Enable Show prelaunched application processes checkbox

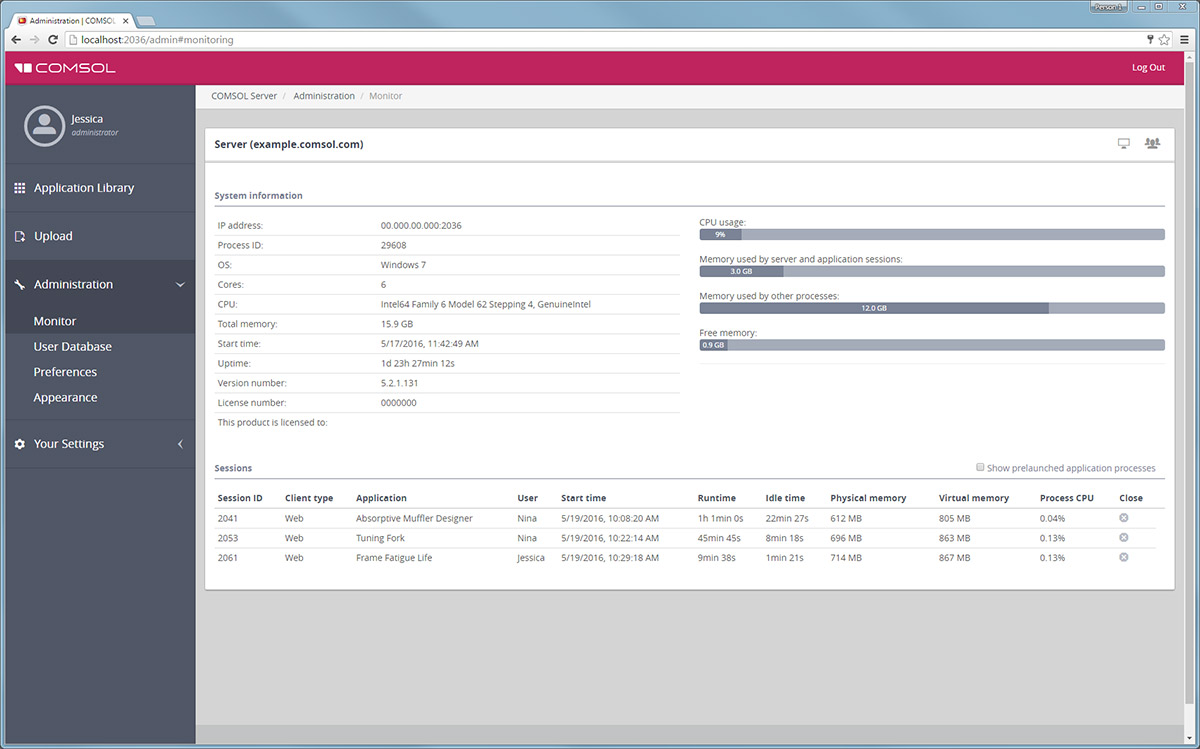click(x=980, y=468)
